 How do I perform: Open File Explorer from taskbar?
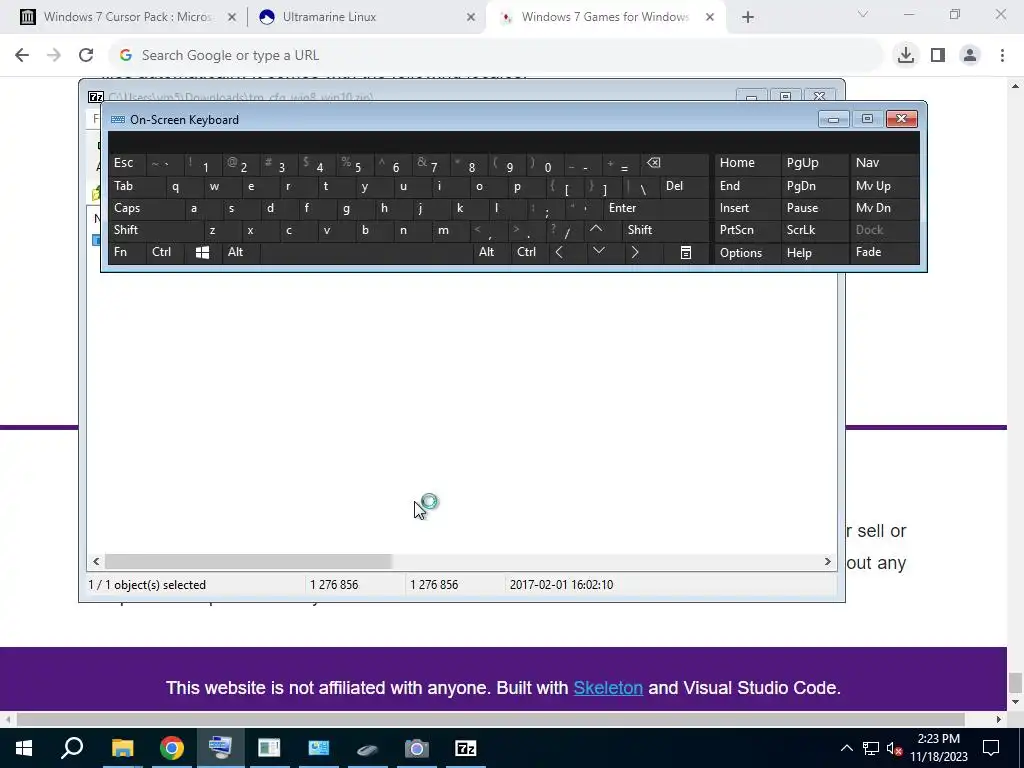point(122,748)
